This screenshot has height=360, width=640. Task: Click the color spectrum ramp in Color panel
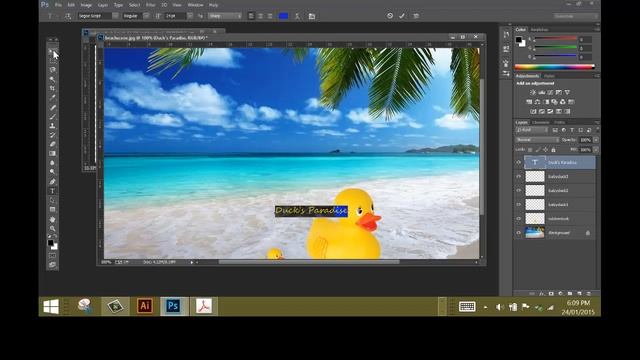tap(555, 67)
